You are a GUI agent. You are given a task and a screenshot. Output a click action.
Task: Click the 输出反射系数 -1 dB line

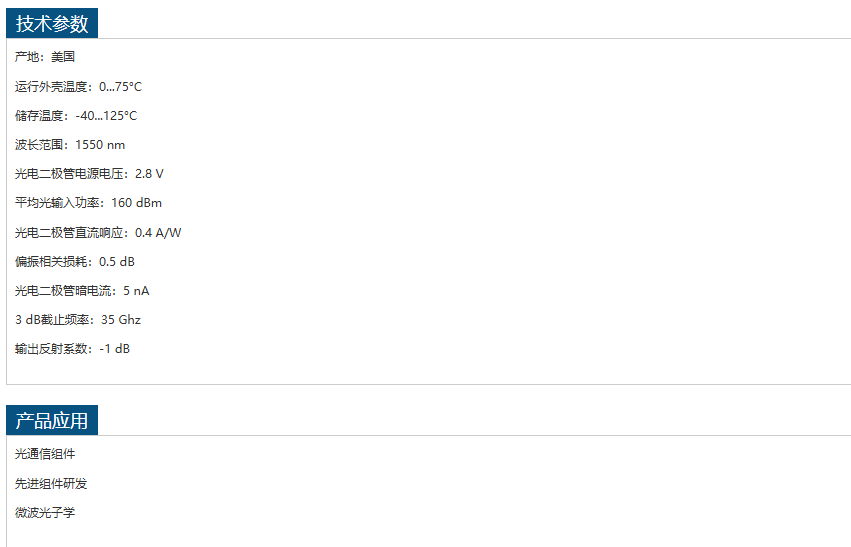72,349
